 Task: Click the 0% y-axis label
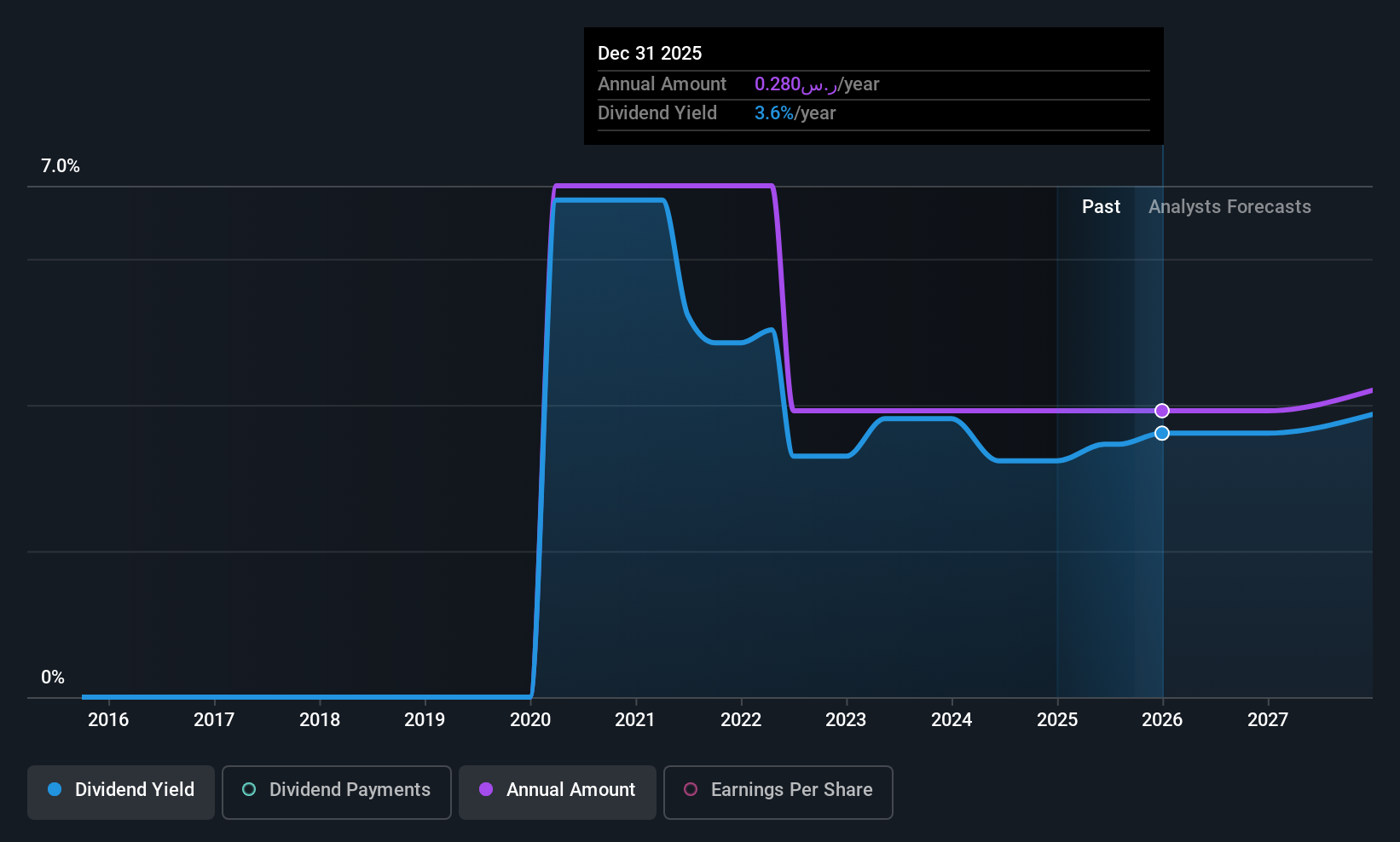pyautogui.click(x=53, y=678)
